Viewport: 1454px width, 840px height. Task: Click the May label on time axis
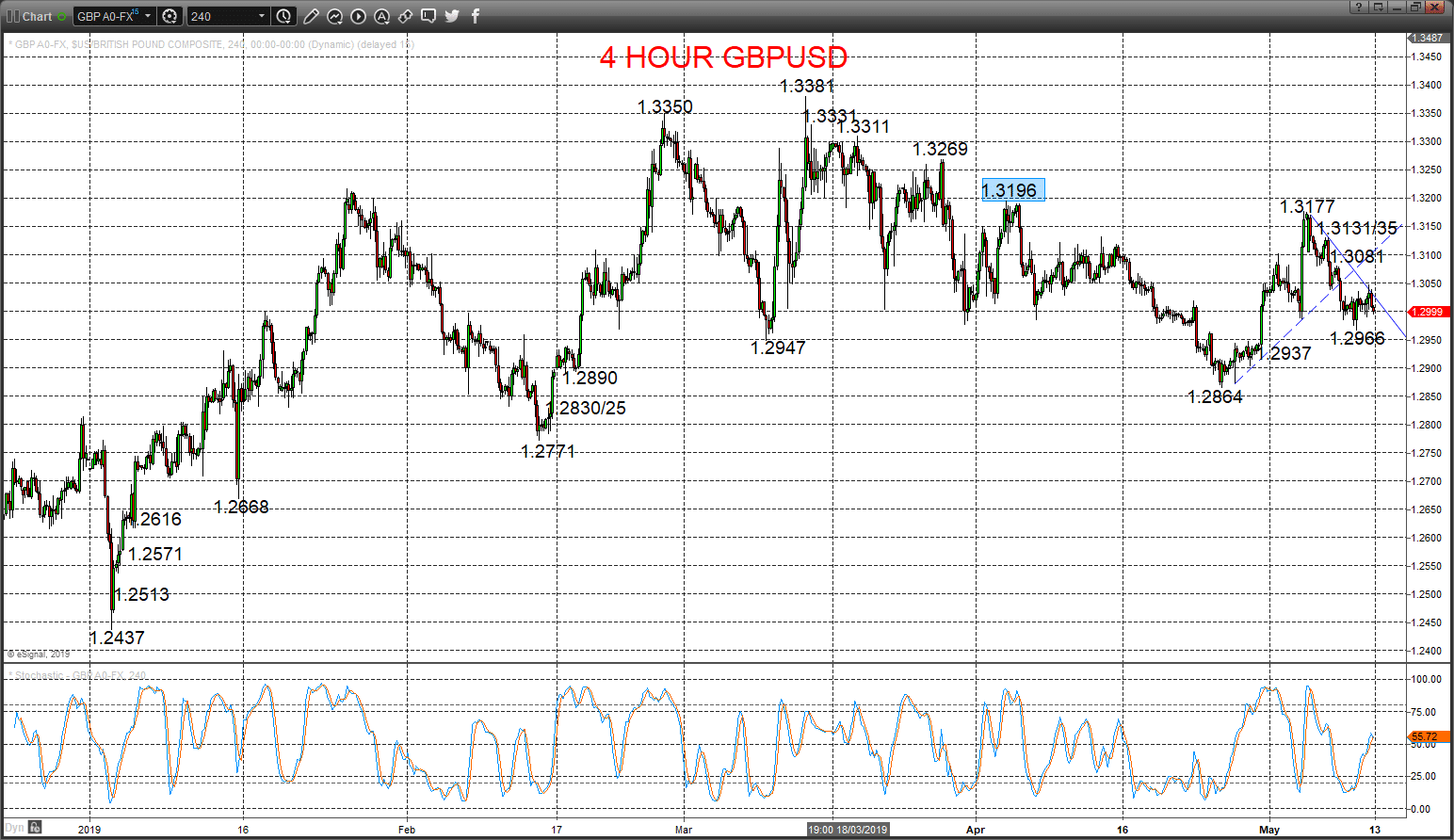tap(1269, 830)
